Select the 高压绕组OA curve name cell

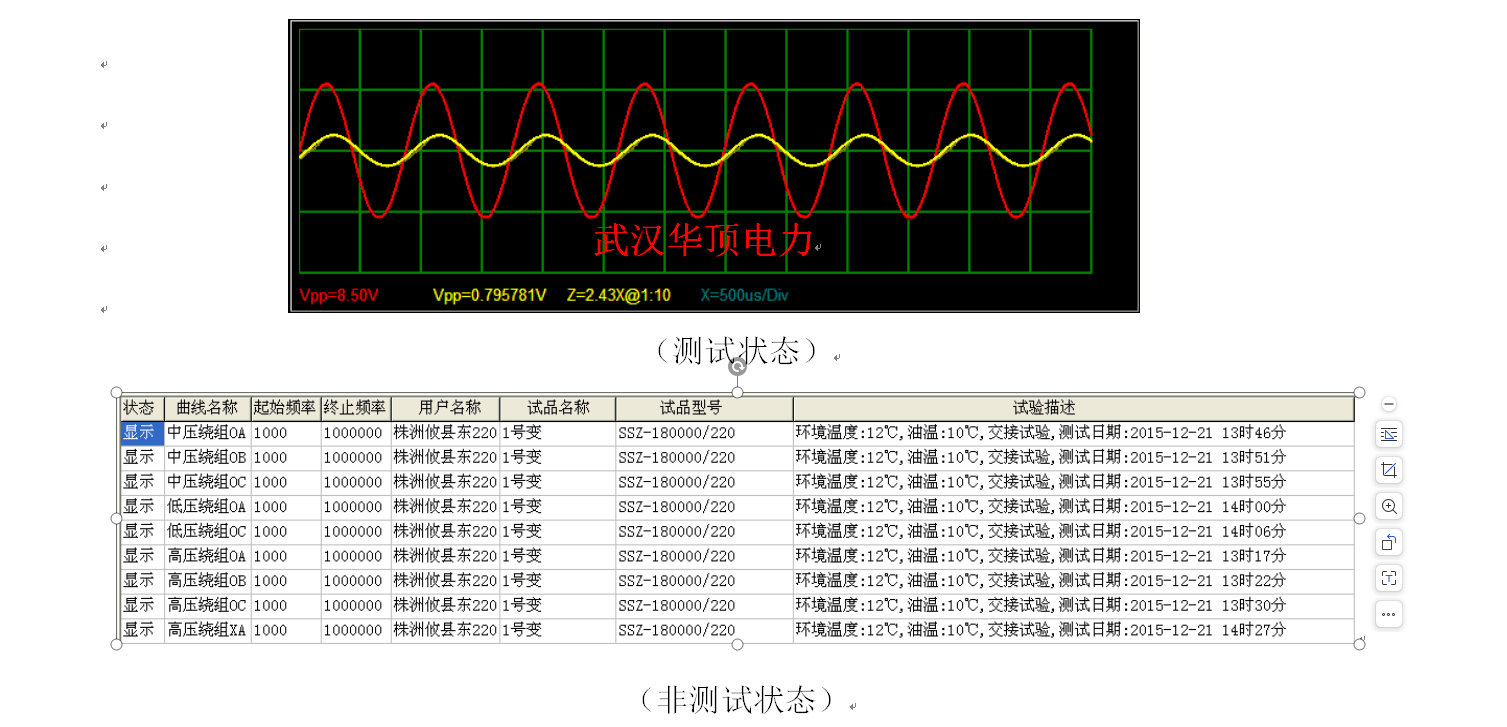click(207, 556)
